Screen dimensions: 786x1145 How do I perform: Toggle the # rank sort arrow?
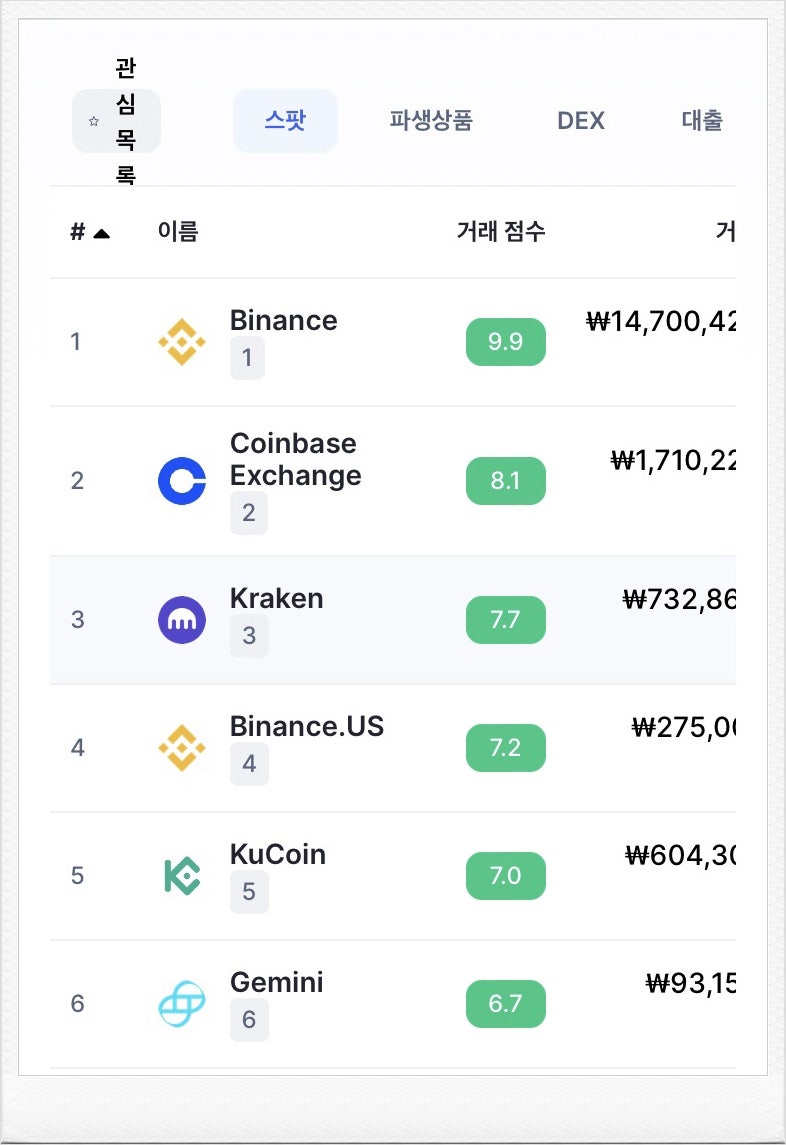(x=101, y=233)
